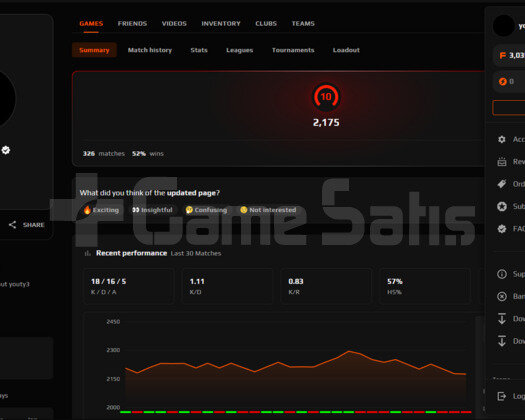Open the FAQ badge icon

click(x=502, y=229)
